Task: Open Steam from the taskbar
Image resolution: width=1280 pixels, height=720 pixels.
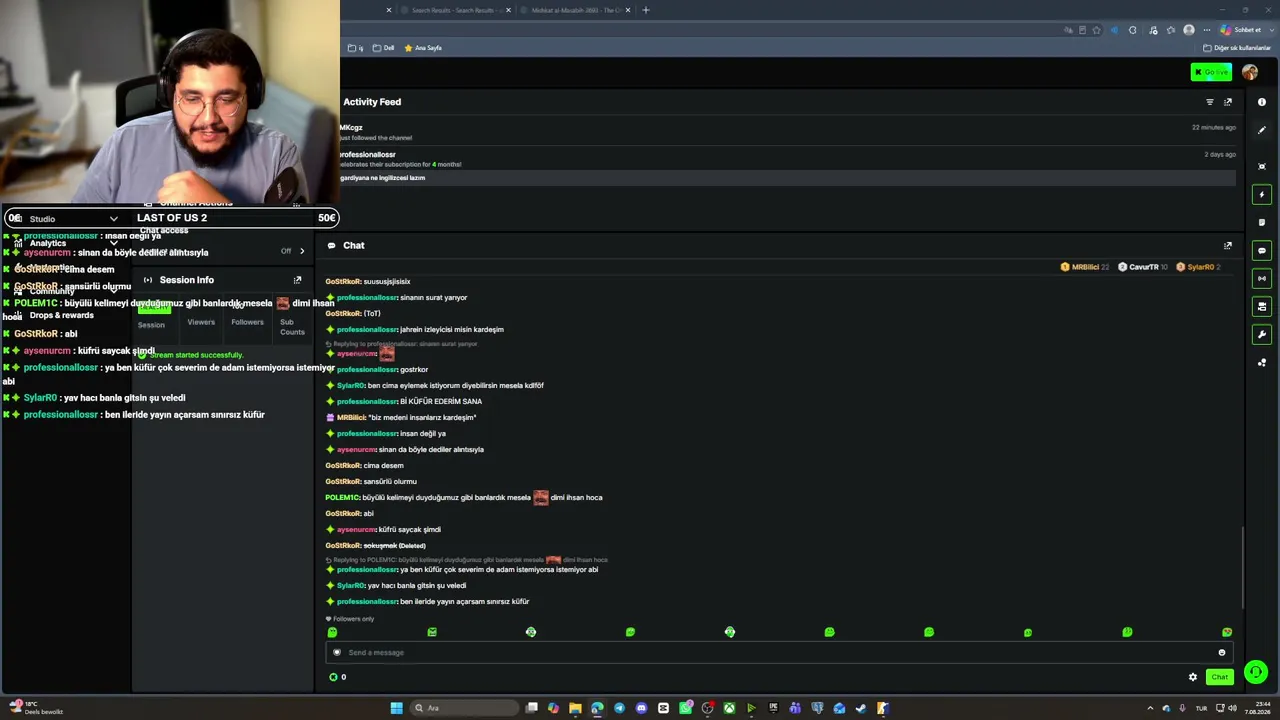Action: click(x=861, y=708)
